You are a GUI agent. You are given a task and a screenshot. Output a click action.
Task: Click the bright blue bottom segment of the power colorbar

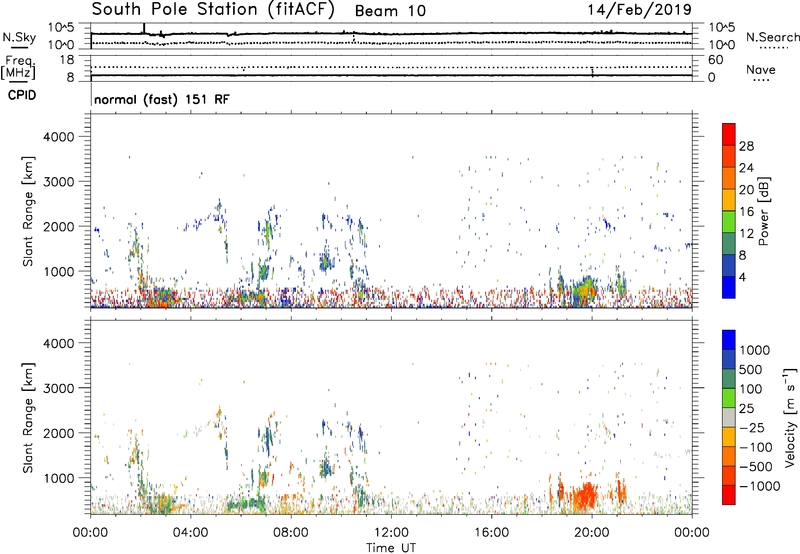(729, 287)
